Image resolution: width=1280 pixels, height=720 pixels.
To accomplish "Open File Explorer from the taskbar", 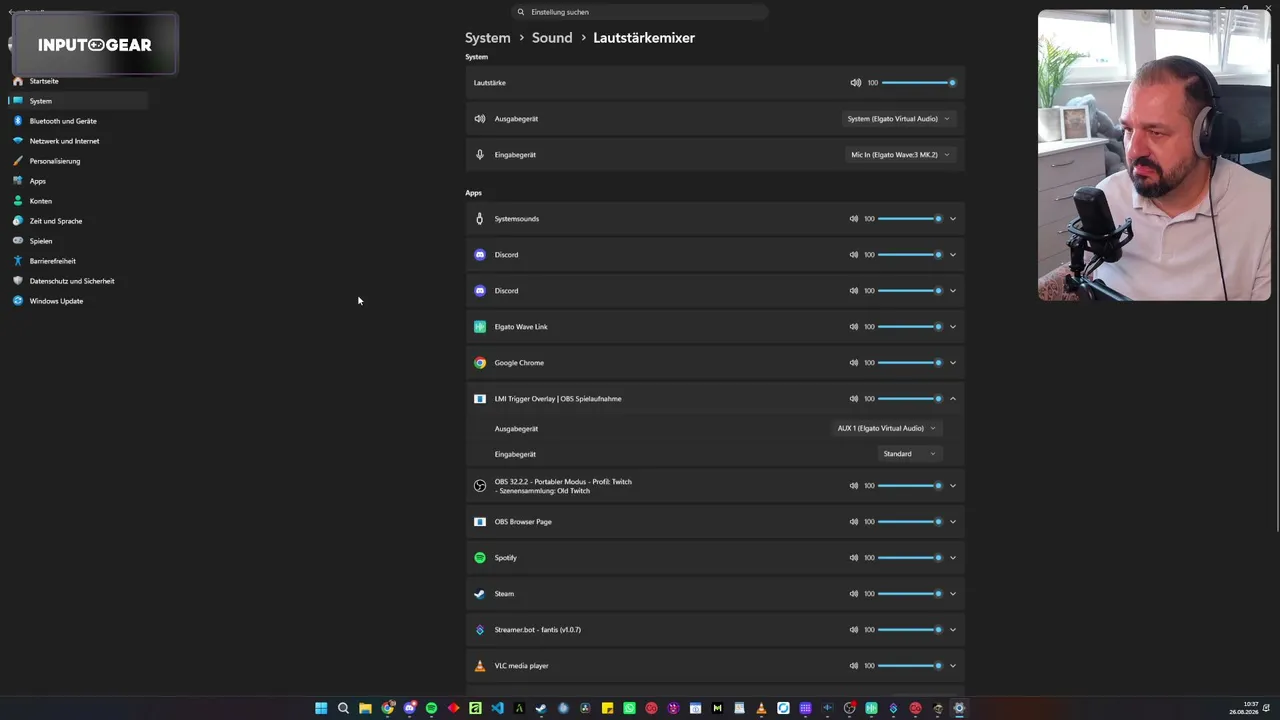I will (x=365, y=708).
